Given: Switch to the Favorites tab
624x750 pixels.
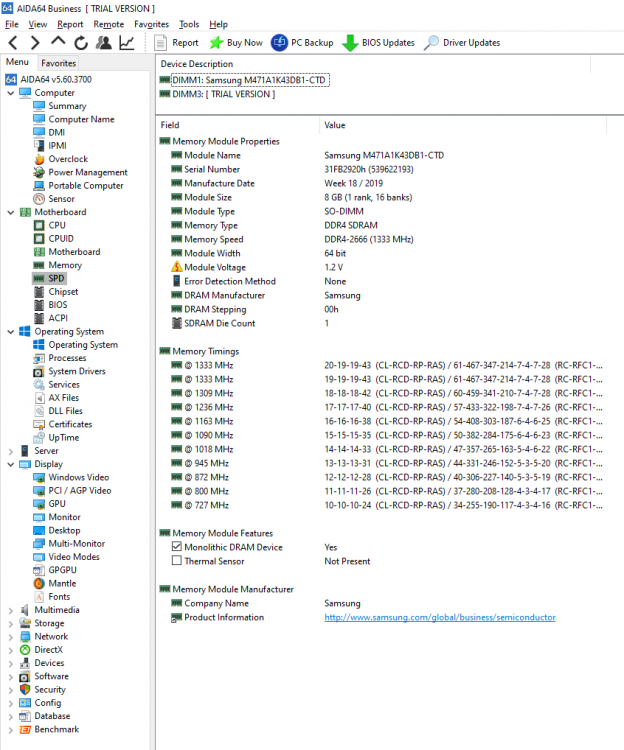Looking at the screenshot, I should [x=58, y=63].
